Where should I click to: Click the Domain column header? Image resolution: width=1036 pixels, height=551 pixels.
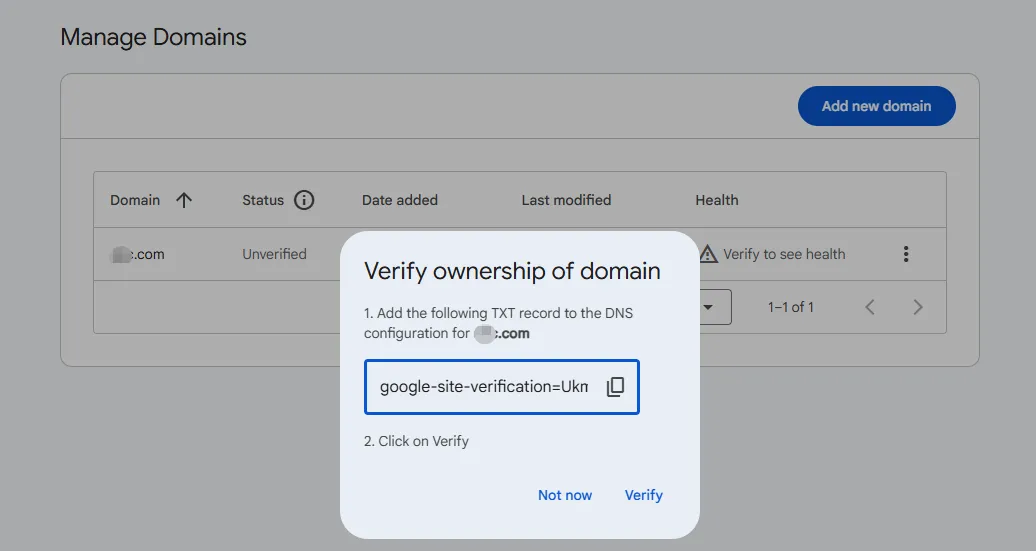[x=135, y=200]
